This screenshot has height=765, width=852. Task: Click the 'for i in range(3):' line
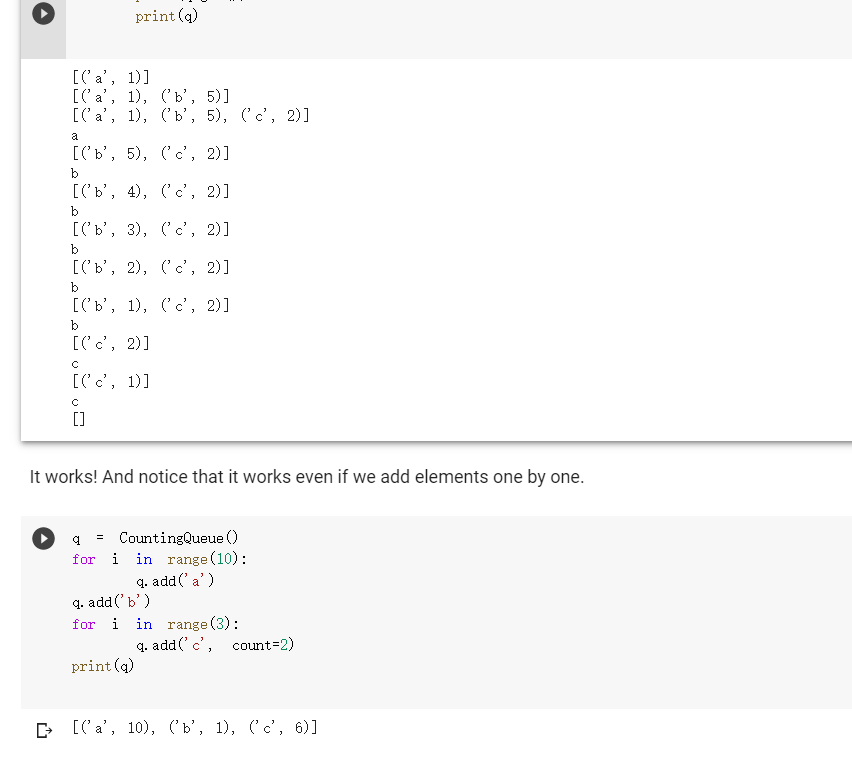(x=155, y=624)
